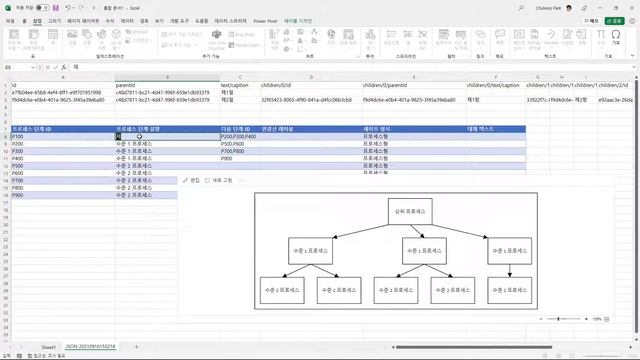Insert a PivotTable from the ribbon
The height and width of the screenshot is (360, 640).
[14, 40]
